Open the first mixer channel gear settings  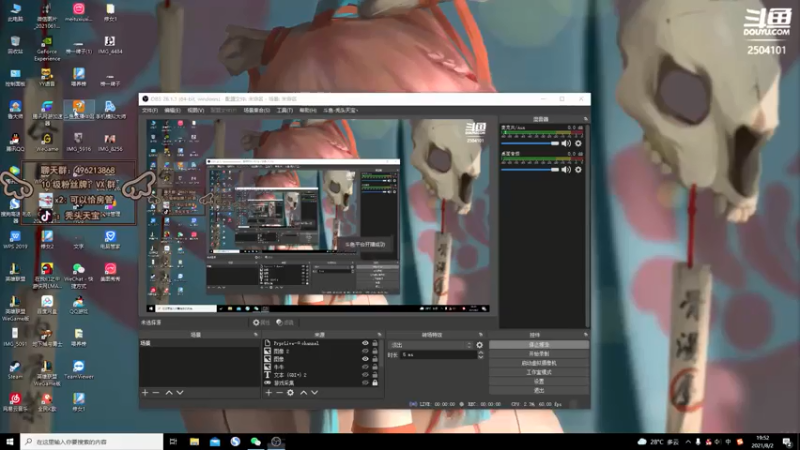pyautogui.click(x=578, y=143)
